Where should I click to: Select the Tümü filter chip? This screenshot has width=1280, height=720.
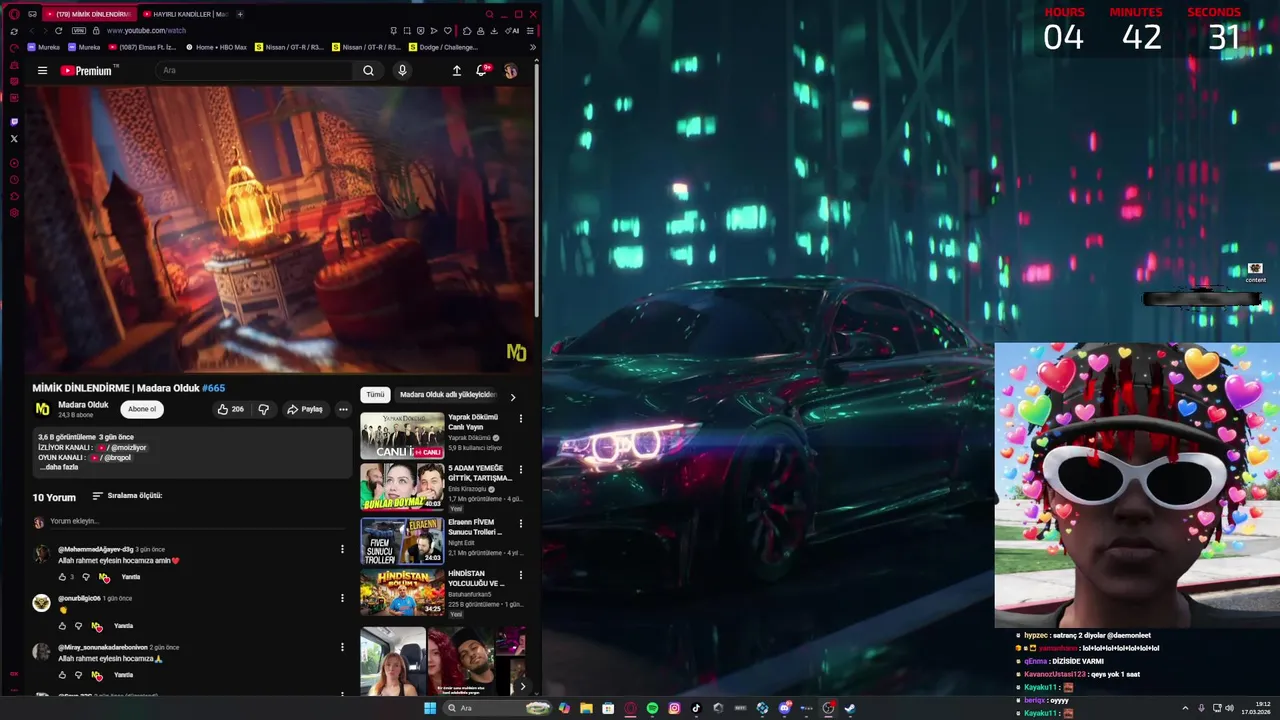point(375,395)
